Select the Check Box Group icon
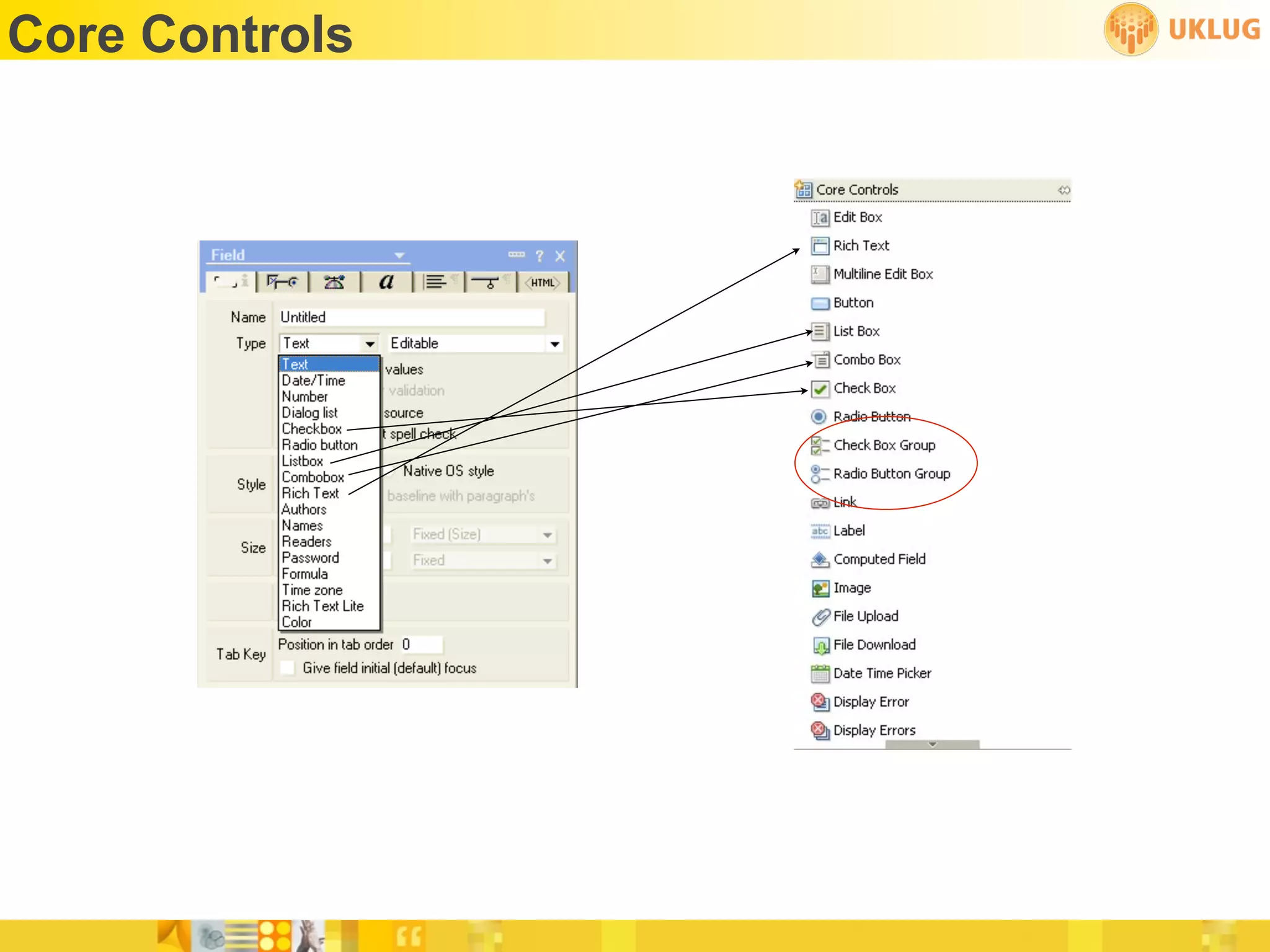Screen dimensions: 1270x952 click(x=820, y=446)
